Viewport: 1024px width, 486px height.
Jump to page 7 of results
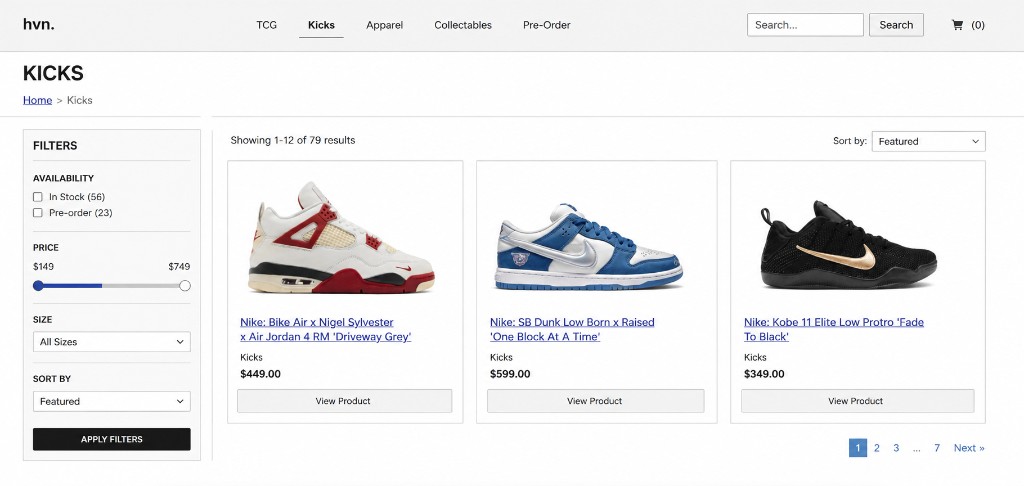(936, 447)
